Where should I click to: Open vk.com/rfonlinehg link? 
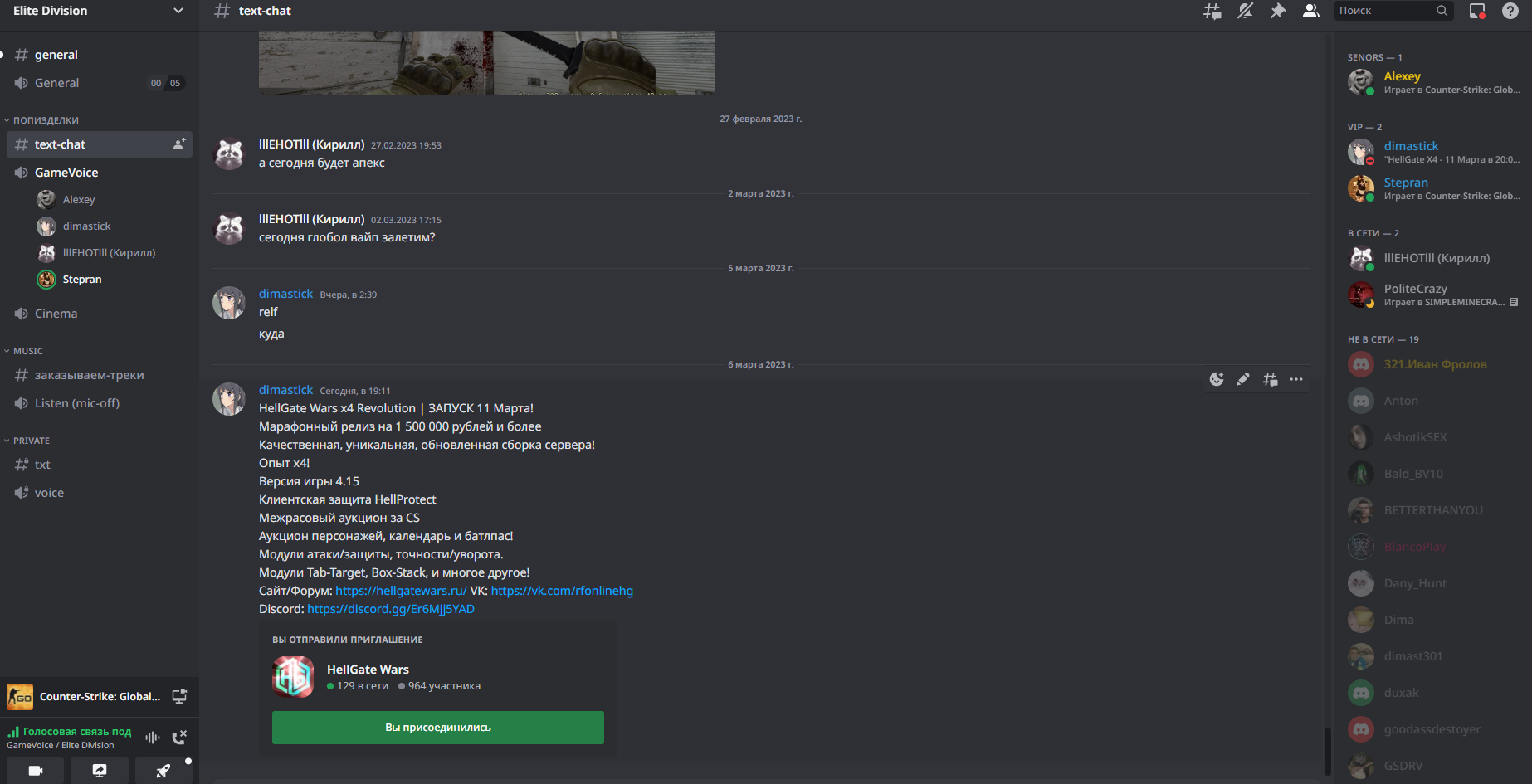click(x=562, y=591)
